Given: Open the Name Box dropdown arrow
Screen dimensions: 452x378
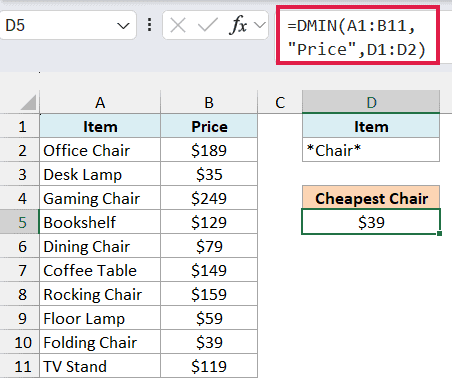Looking at the screenshot, I should 123,26.
